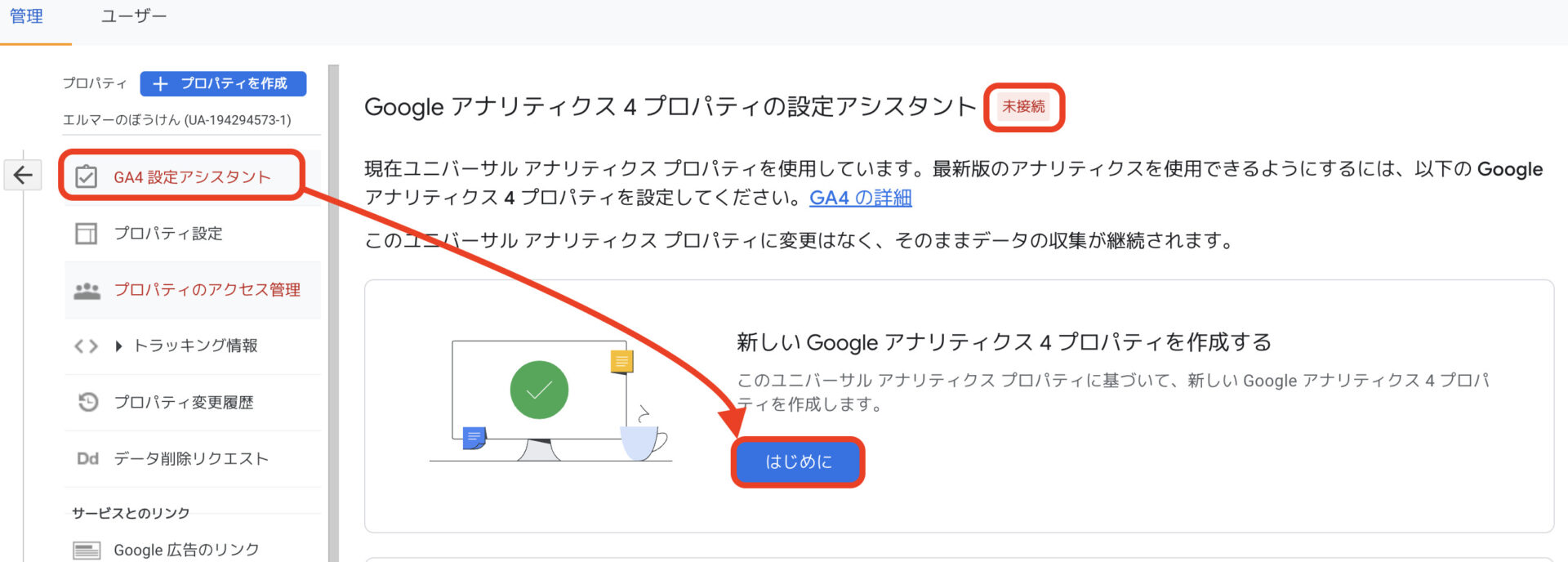The image size is (1568, 562).
Task: Switch to the ユーザー tab
Action: 134,16
